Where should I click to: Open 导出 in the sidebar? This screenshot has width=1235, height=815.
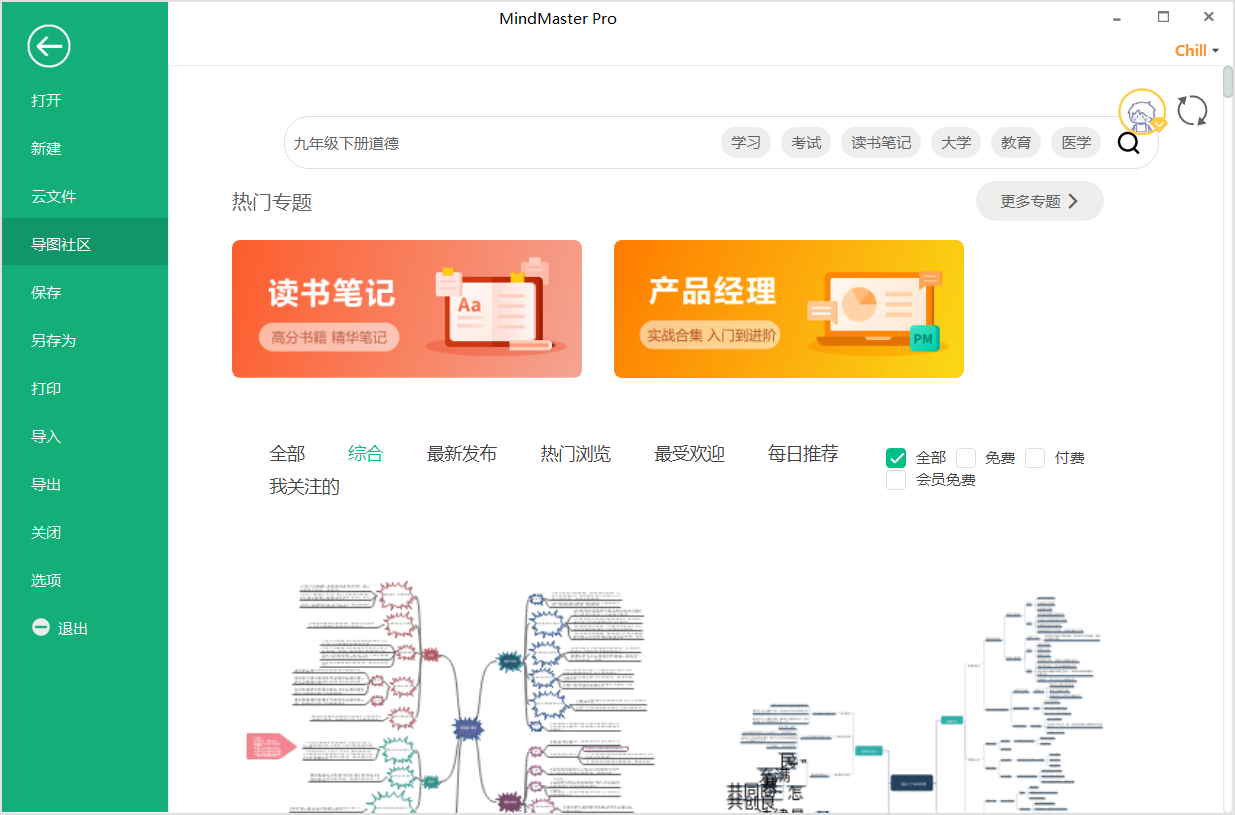tap(85, 484)
